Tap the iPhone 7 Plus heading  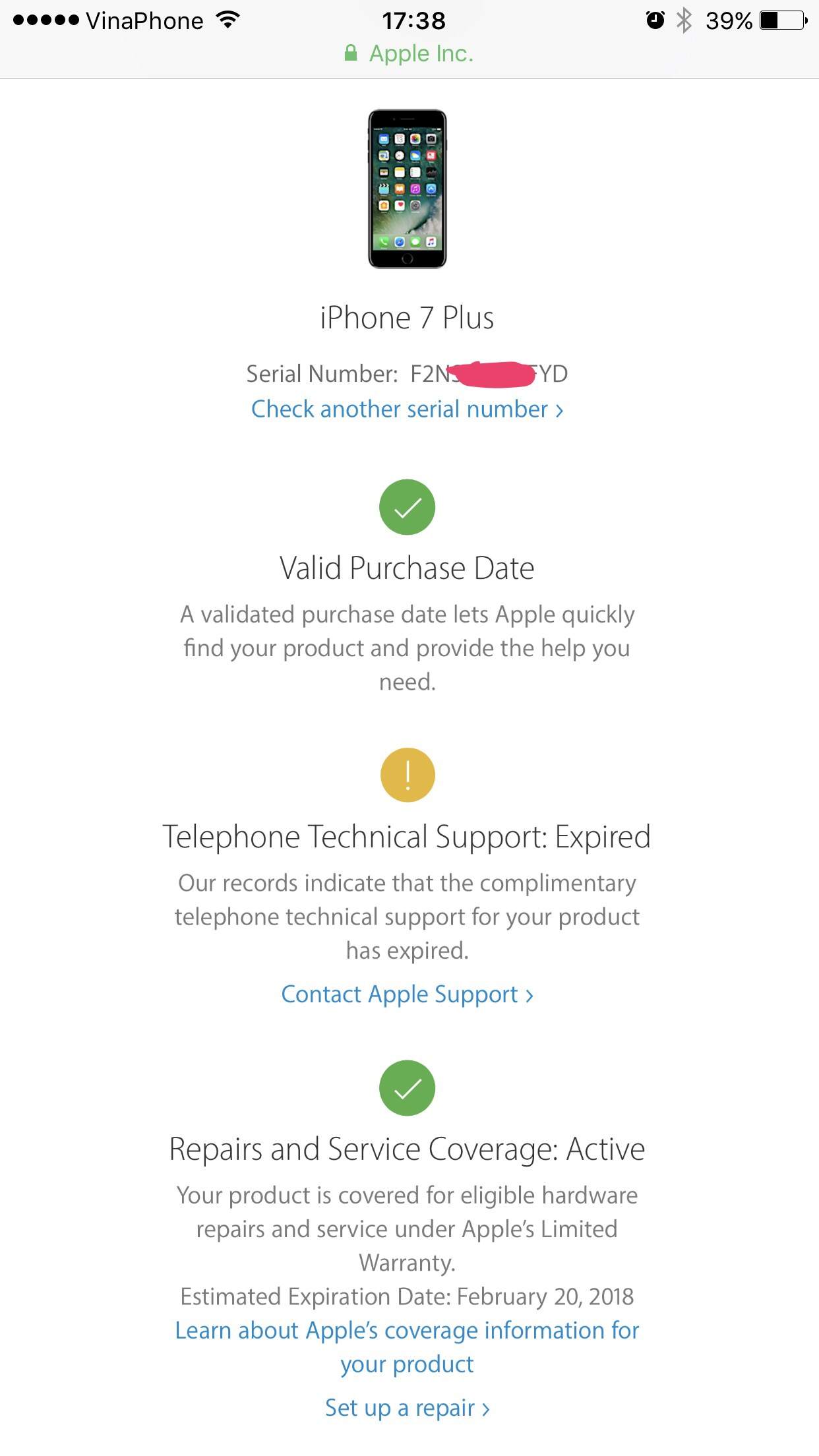click(x=407, y=318)
